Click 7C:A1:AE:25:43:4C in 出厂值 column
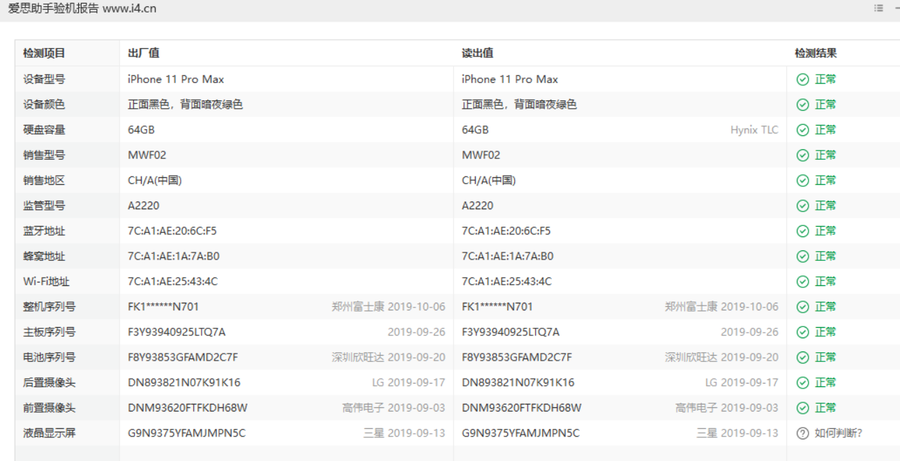The image size is (900, 461). coord(173,281)
